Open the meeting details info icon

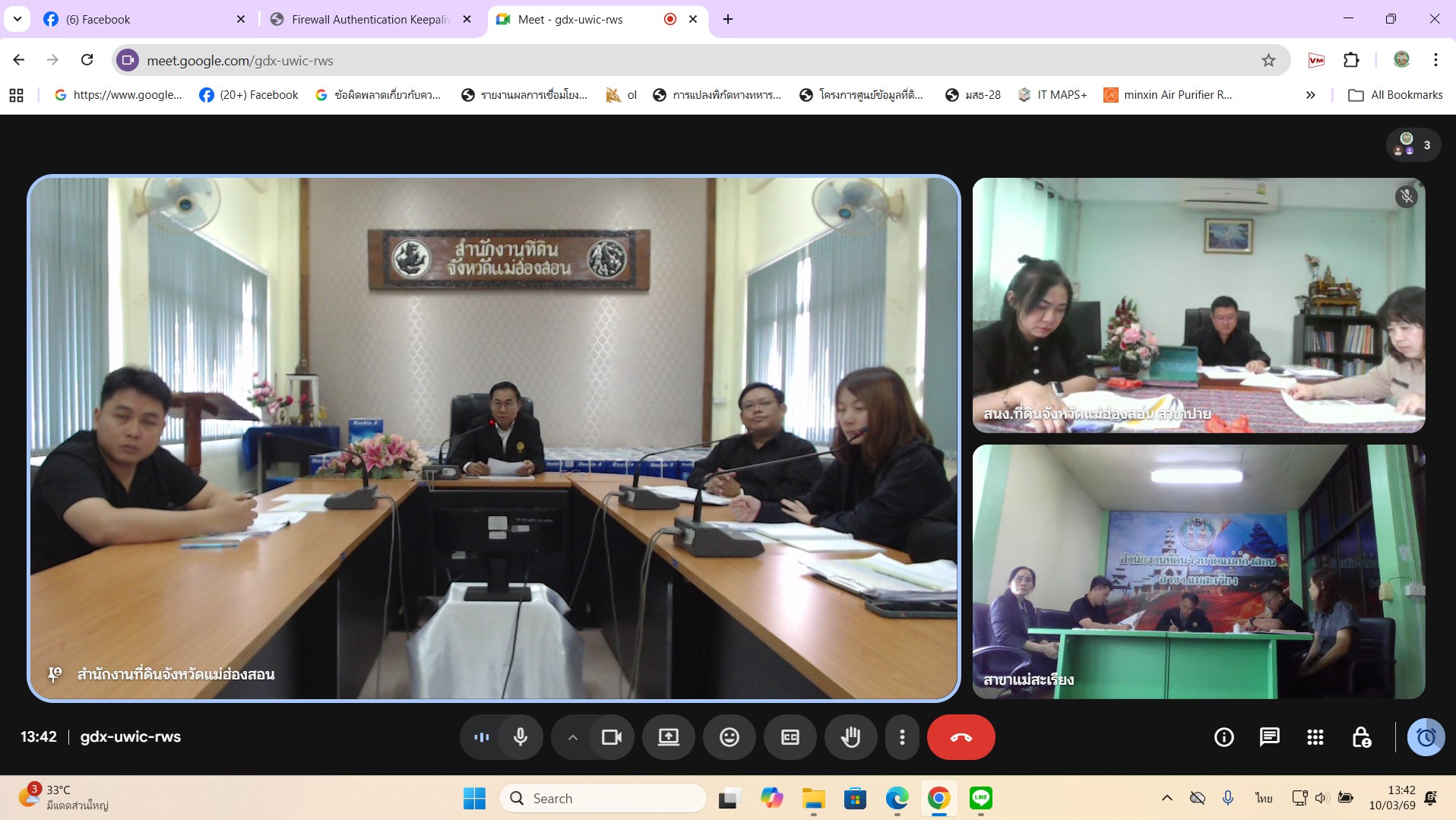pyautogui.click(x=1223, y=737)
